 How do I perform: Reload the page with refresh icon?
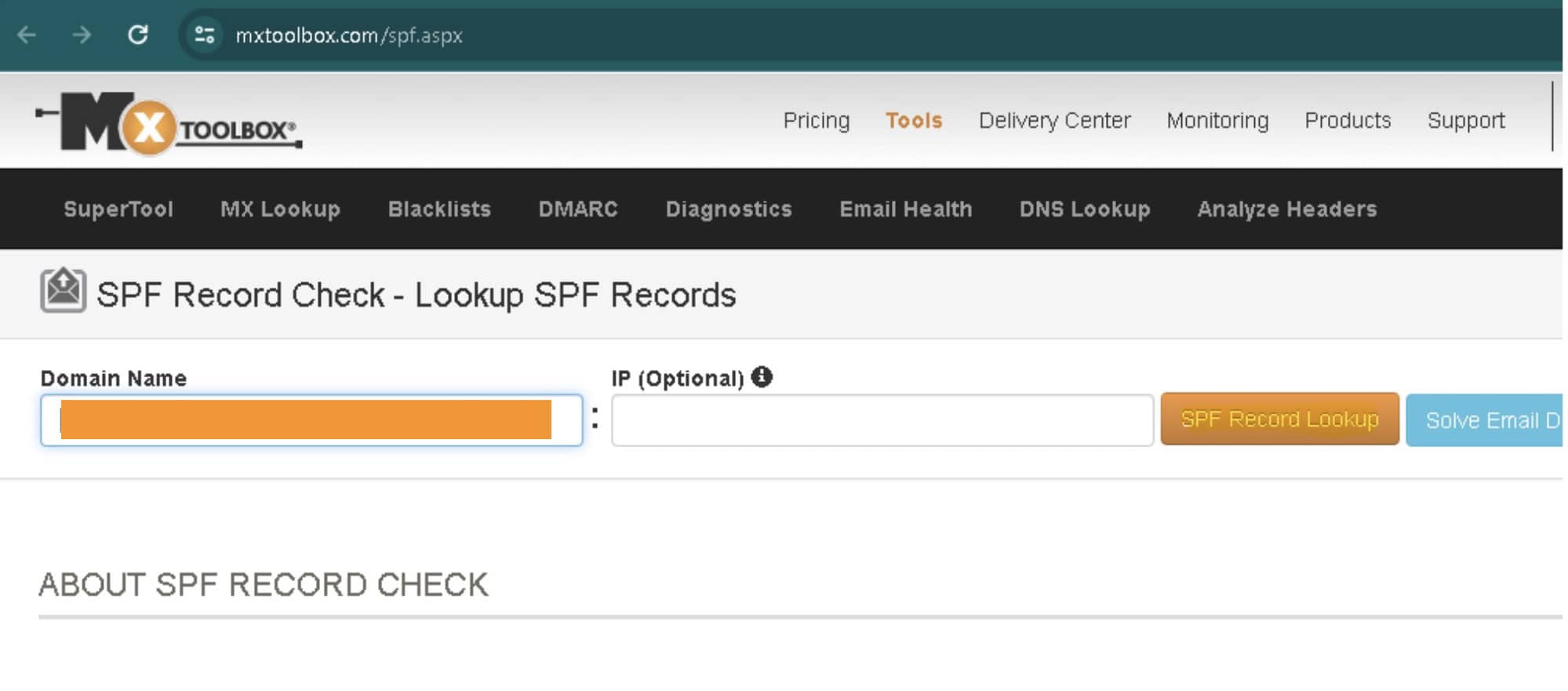coord(138,35)
